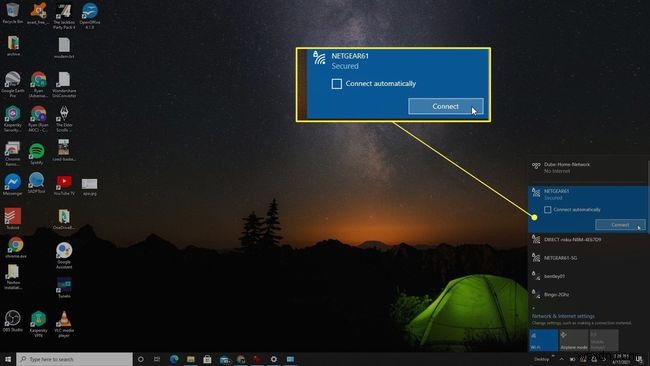The height and width of the screenshot is (366, 650).
Task: Open the Recycle Bin desktop icon
Action: point(13,12)
